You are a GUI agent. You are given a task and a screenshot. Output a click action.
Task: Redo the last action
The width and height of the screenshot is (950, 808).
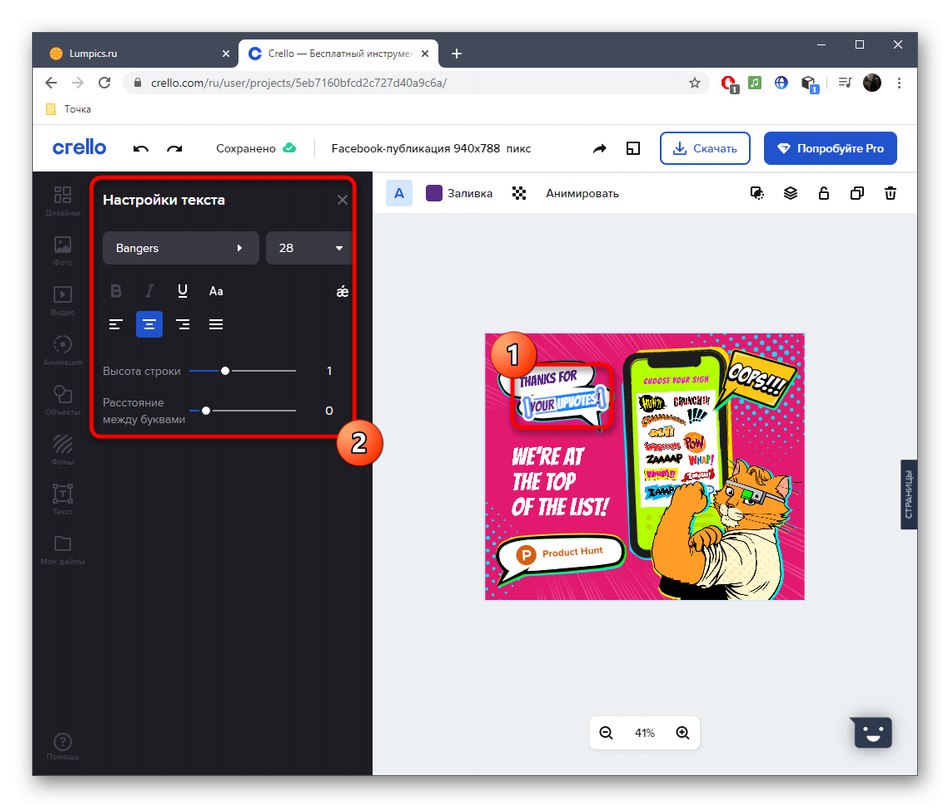174,148
